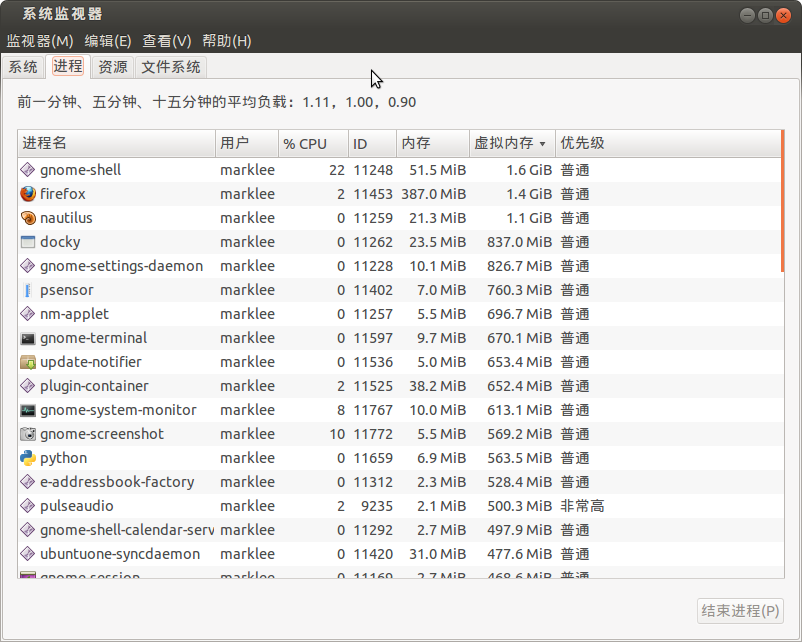Click the process list vertical scrollbar
Viewport: 802px width, 642px height.
(783, 202)
